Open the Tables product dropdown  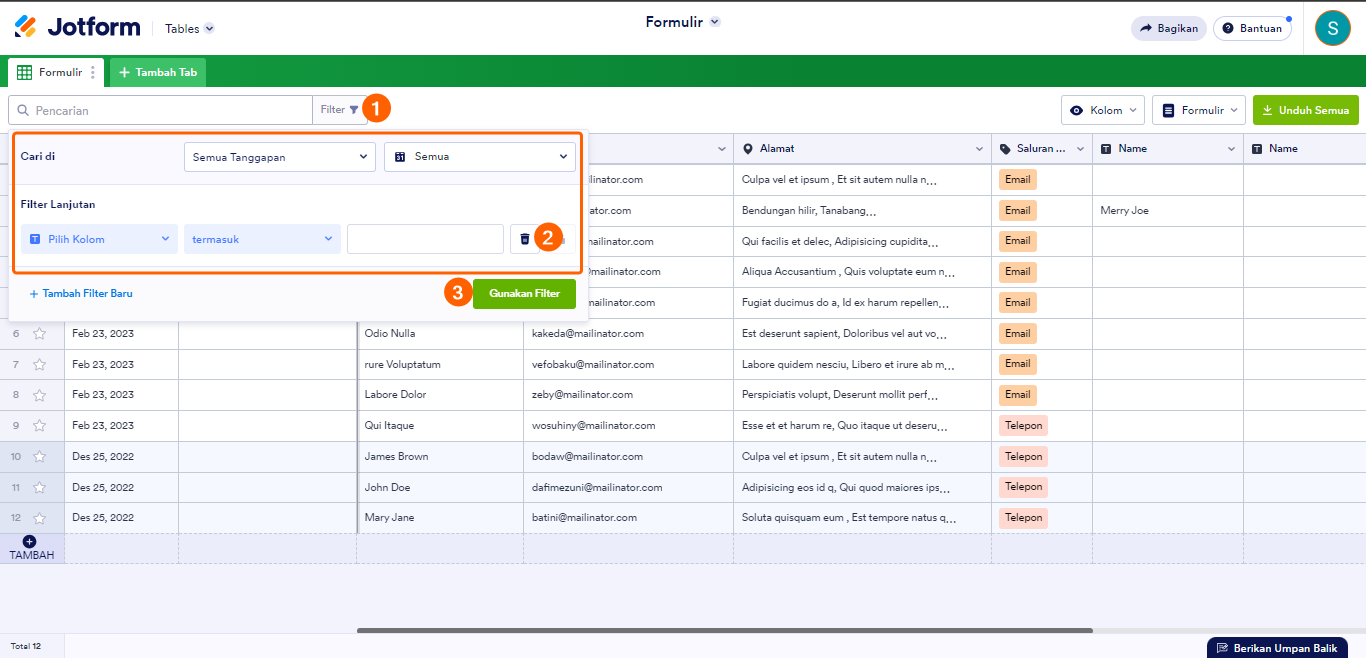[189, 29]
